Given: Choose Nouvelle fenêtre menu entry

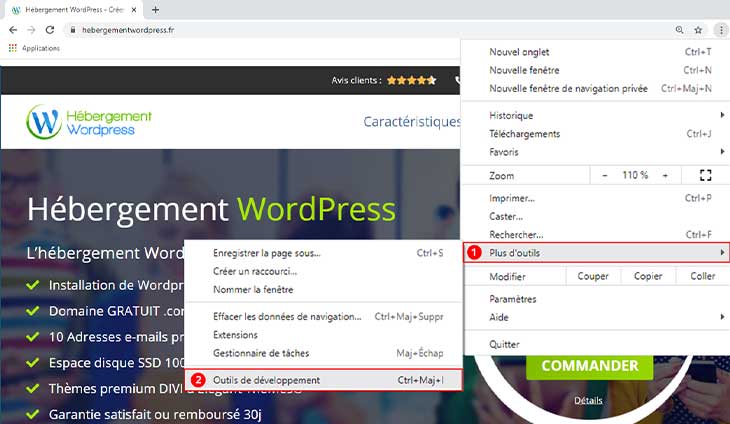Looking at the screenshot, I should [x=596, y=70].
